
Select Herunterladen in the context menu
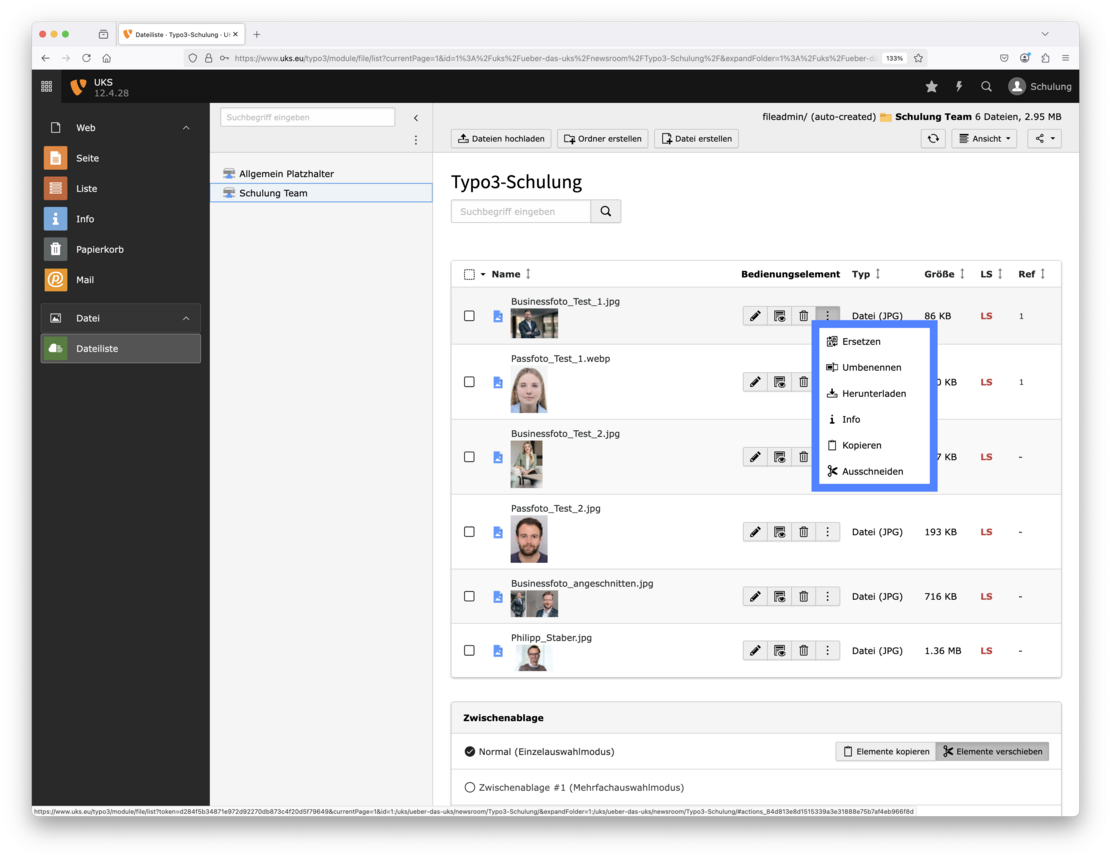[873, 394]
